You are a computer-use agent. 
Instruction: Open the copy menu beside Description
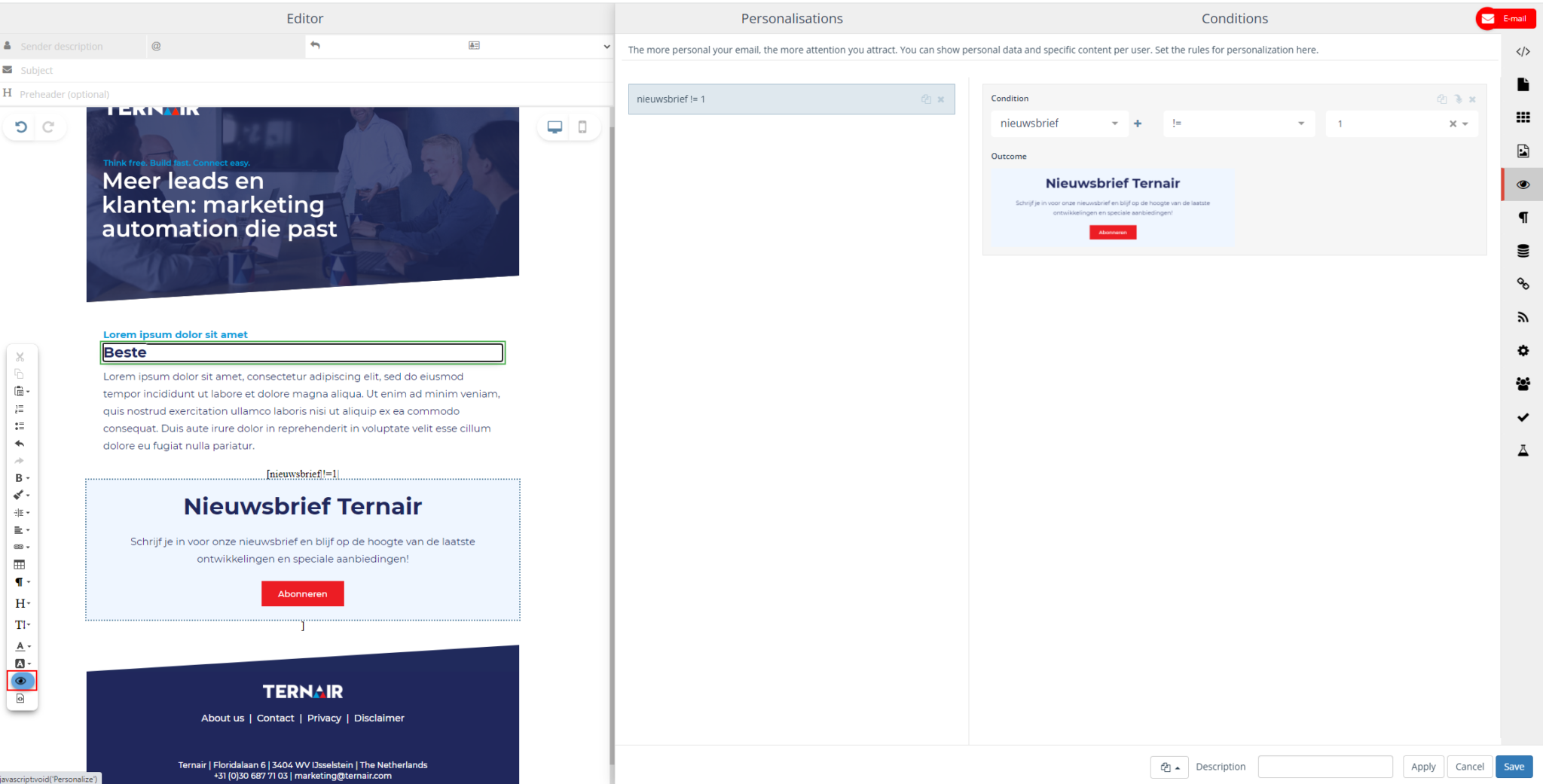[1169, 767]
